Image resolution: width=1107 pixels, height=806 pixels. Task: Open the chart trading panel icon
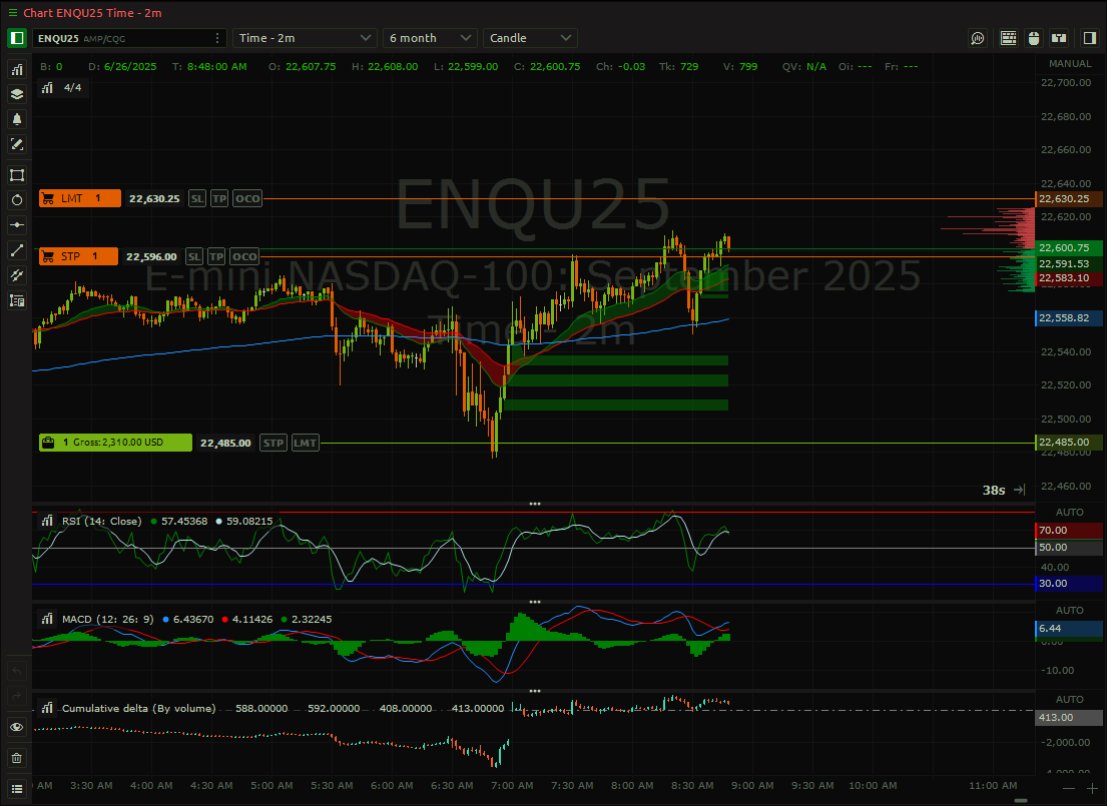point(1058,38)
